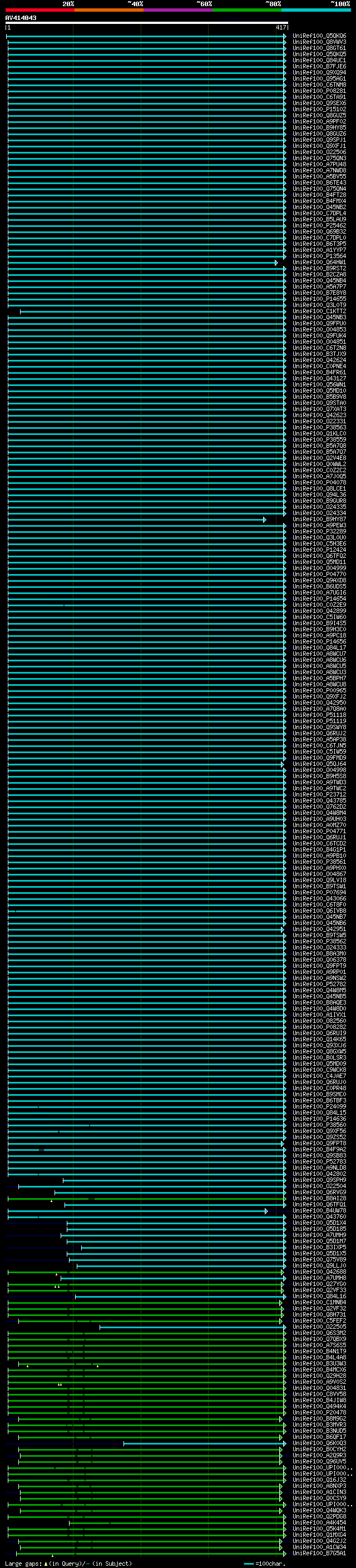Open hit UniRef100_P20478
Screen dimensions: 356x1568
click(319, 1413)
